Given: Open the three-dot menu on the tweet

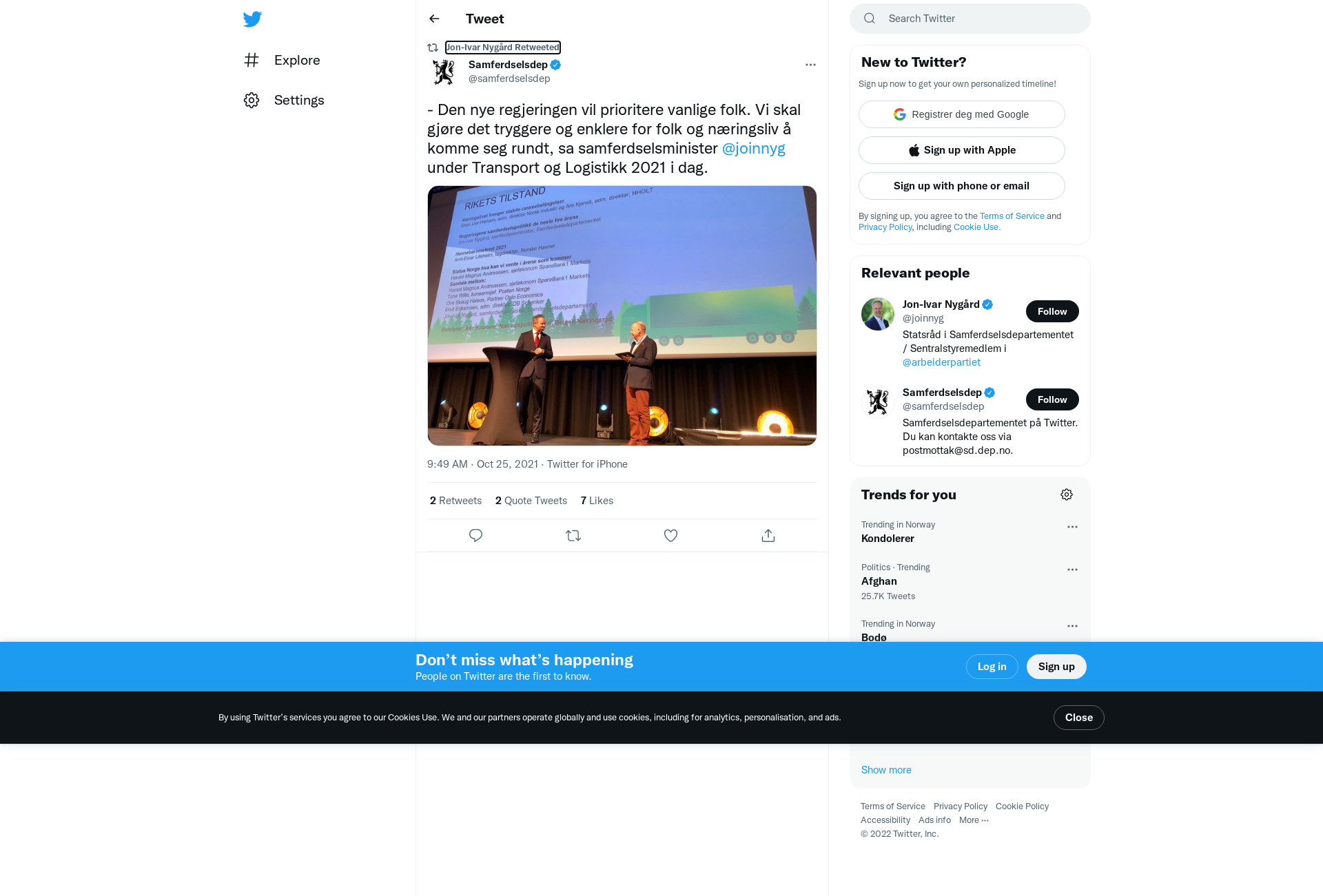Looking at the screenshot, I should 810,65.
